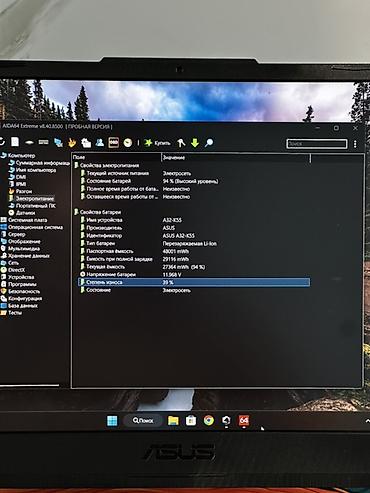The image size is (370, 493).
Task: Select highlighted Степень износа row
Action: [194, 282]
